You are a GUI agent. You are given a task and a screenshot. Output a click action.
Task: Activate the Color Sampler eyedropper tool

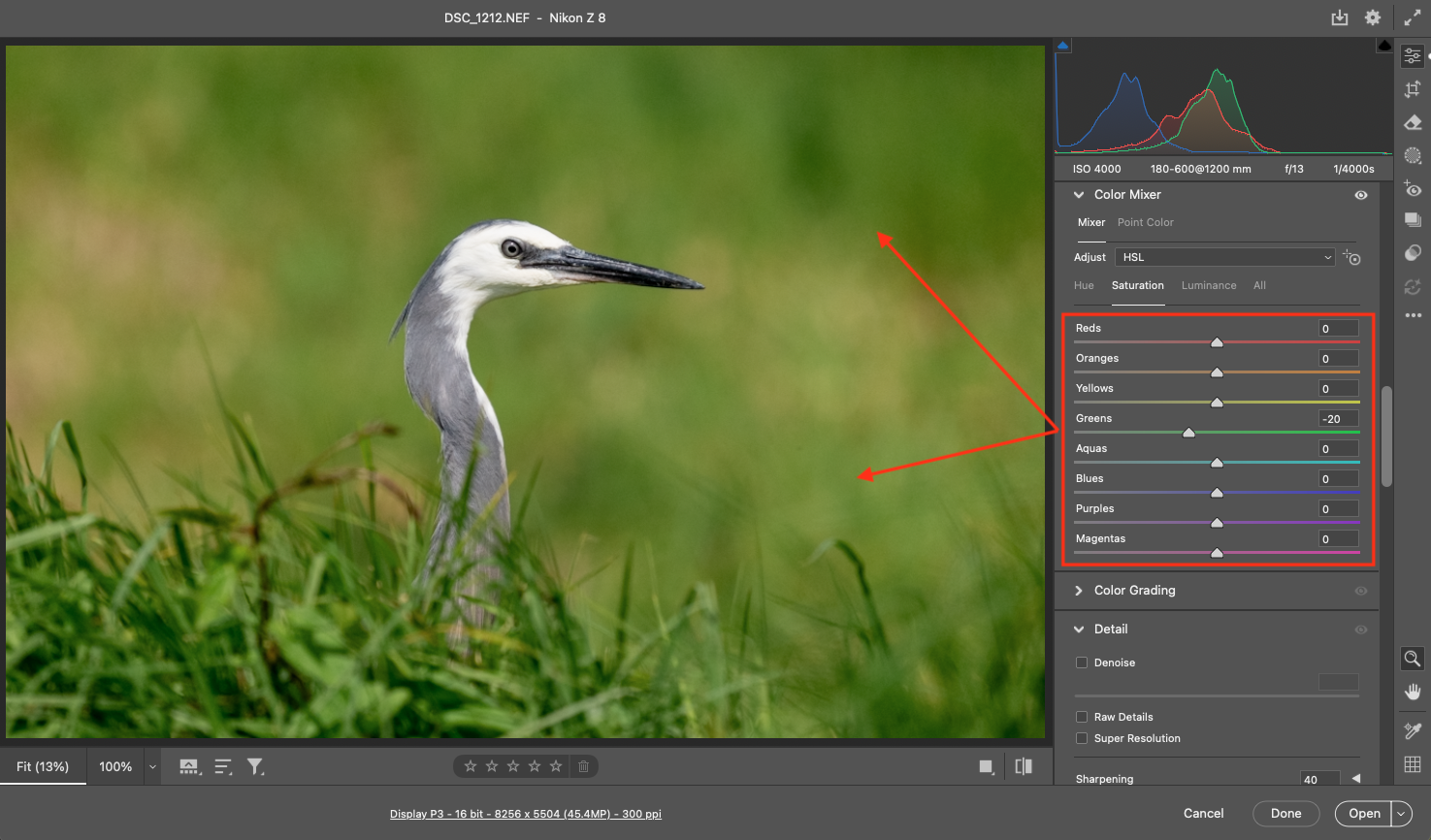point(1413,730)
